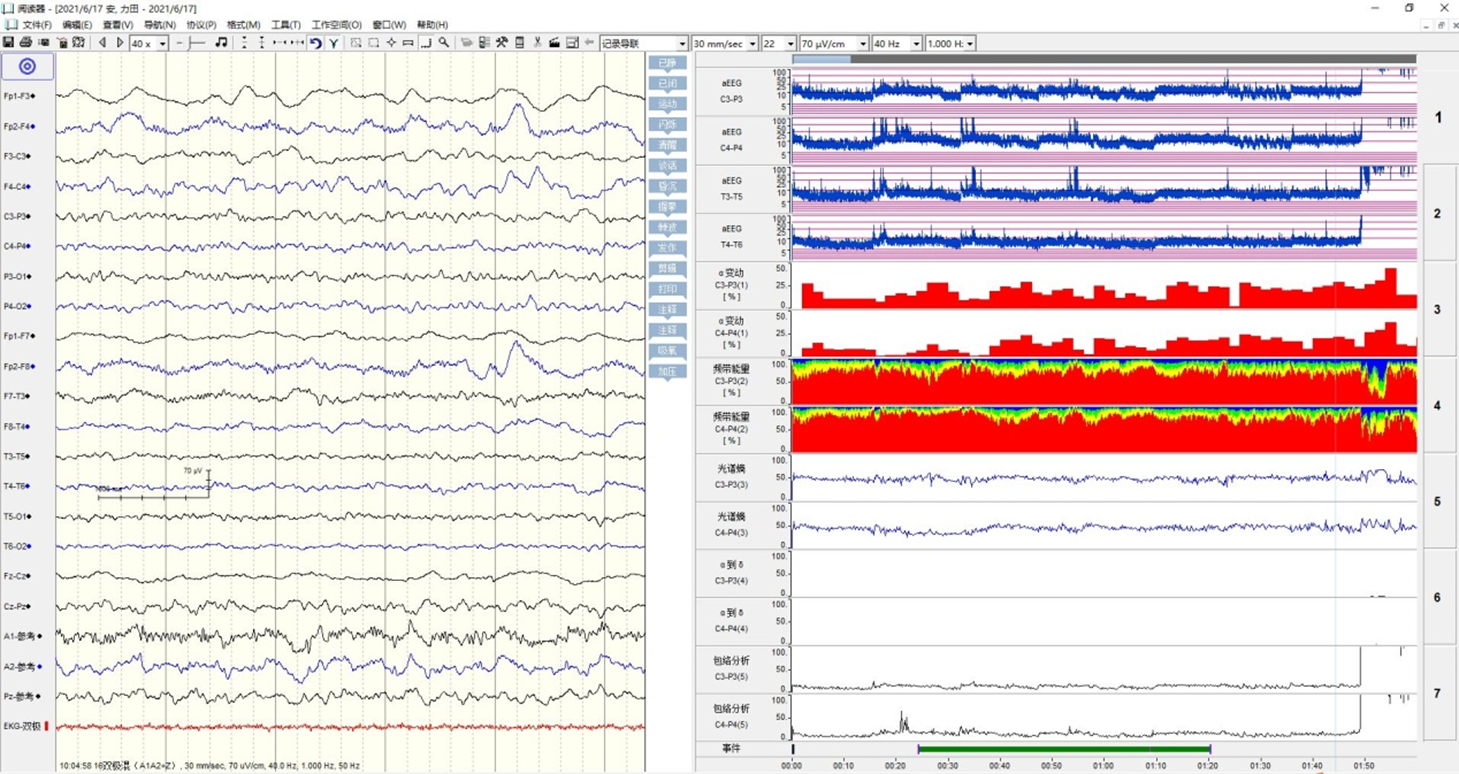
Task: Click the calculator-like icon in toolbar
Action: 519,43
